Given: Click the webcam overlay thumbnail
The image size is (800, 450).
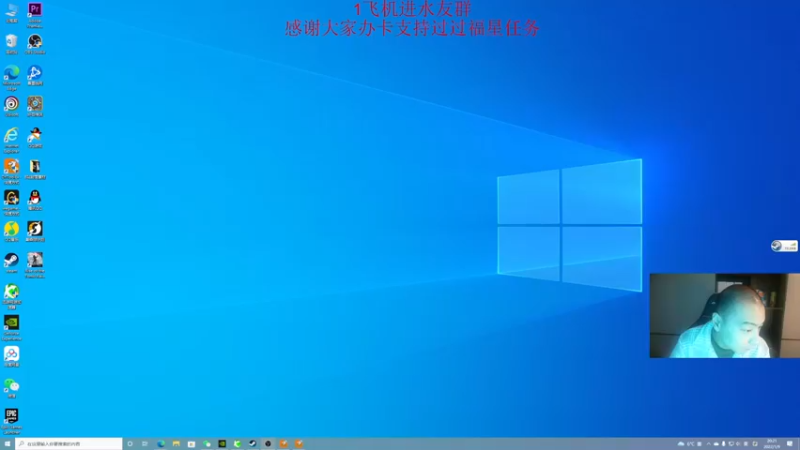Looking at the screenshot, I should pyautogui.click(x=724, y=316).
